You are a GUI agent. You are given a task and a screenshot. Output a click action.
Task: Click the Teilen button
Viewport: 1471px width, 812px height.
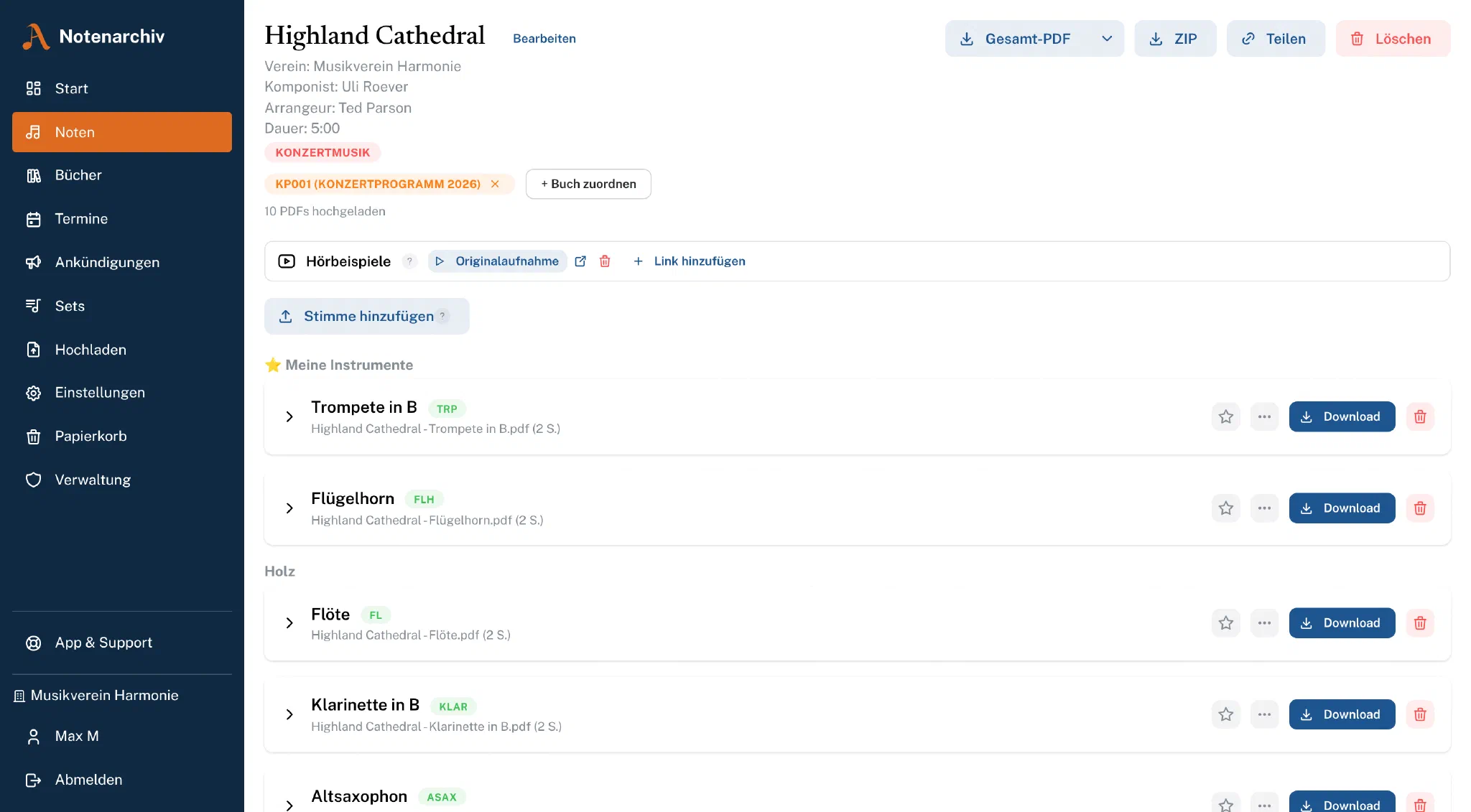coord(1276,39)
